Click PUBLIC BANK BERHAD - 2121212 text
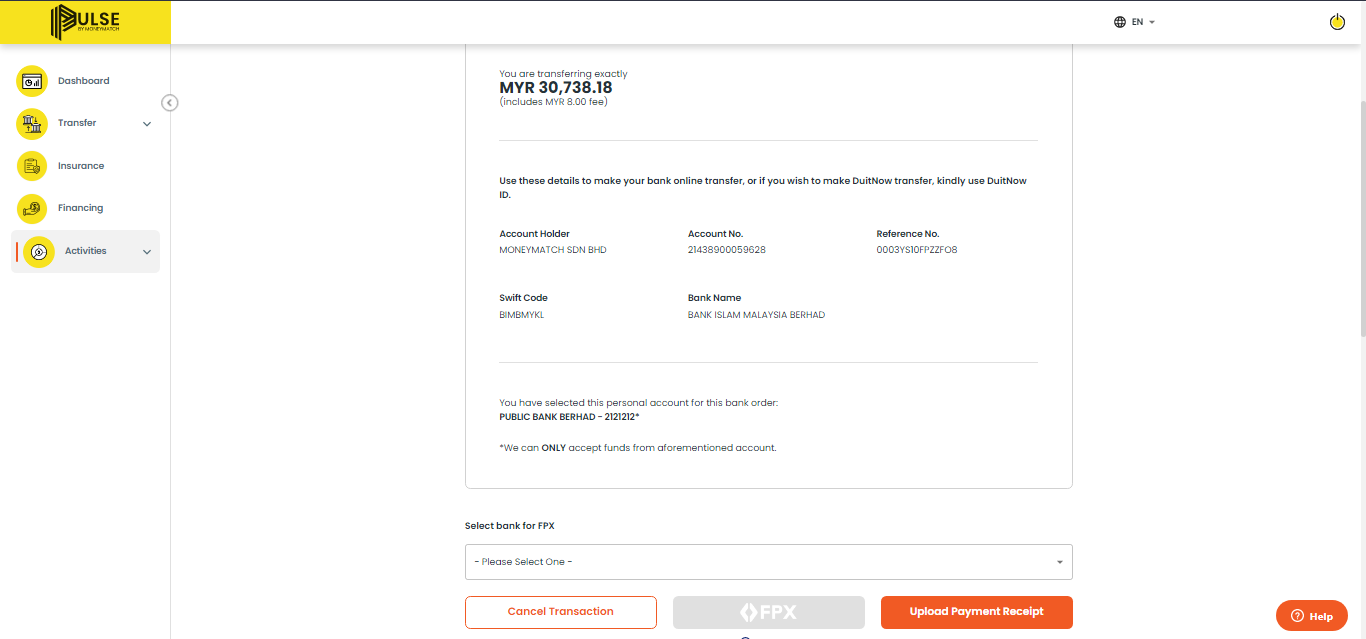This screenshot has height=639, width=1366. coord(569,416)
